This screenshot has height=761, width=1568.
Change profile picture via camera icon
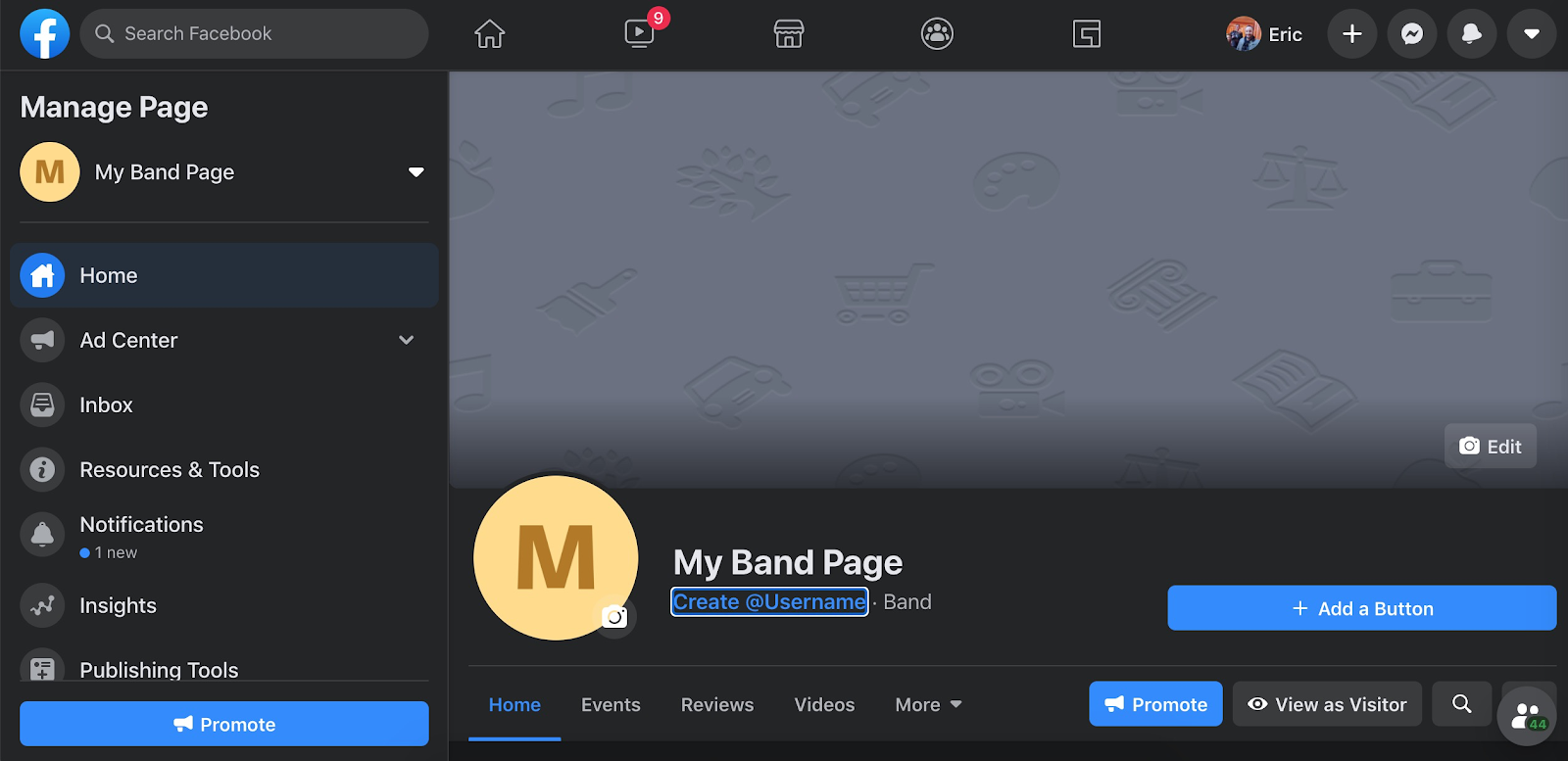615,617
